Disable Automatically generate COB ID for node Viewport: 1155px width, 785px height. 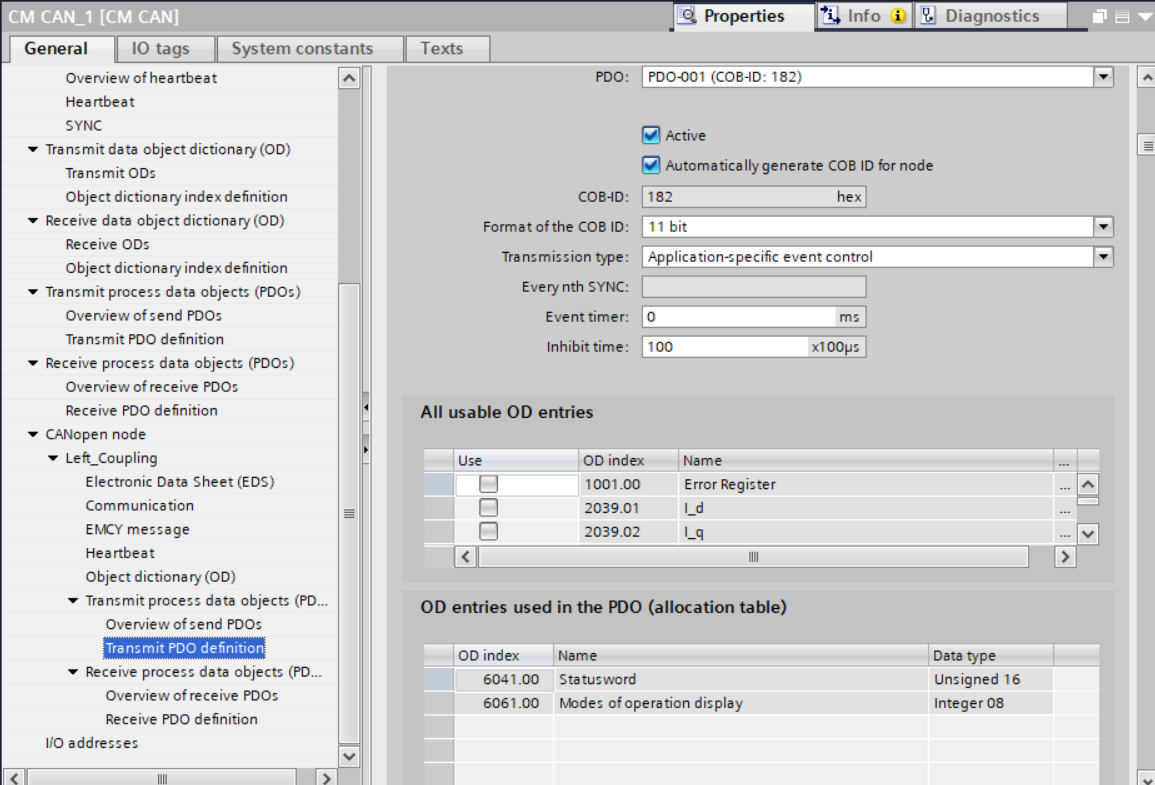pyautogui.click(x=652, y=165)
